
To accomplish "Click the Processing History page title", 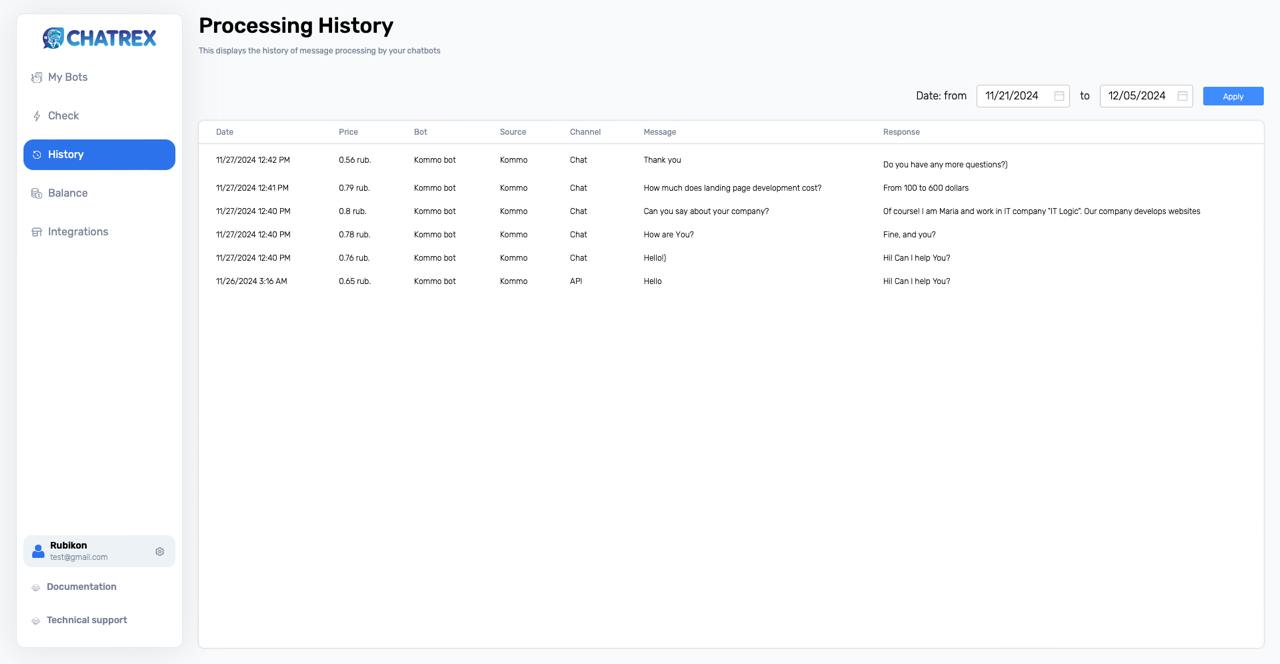I will (x=296, y=26).
